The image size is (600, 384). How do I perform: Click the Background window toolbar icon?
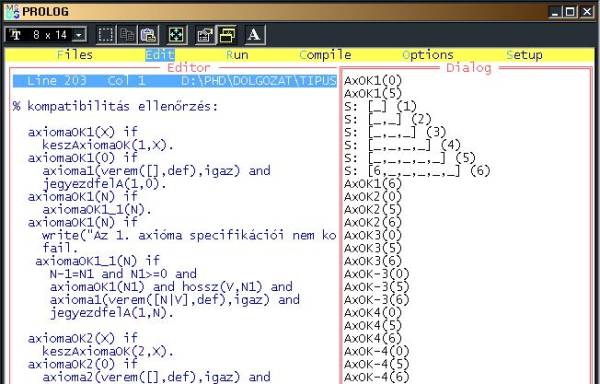click(227, 35)
